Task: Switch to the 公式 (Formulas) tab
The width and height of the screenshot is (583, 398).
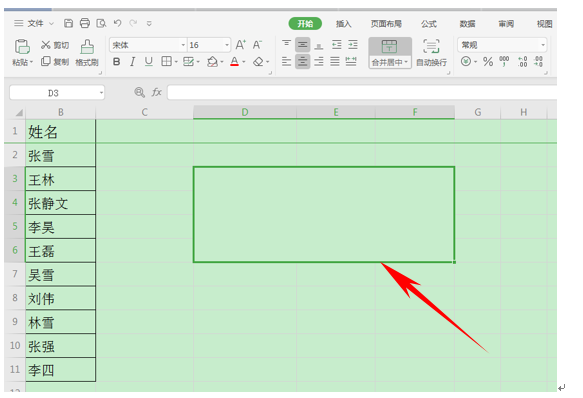Action: 429,24
